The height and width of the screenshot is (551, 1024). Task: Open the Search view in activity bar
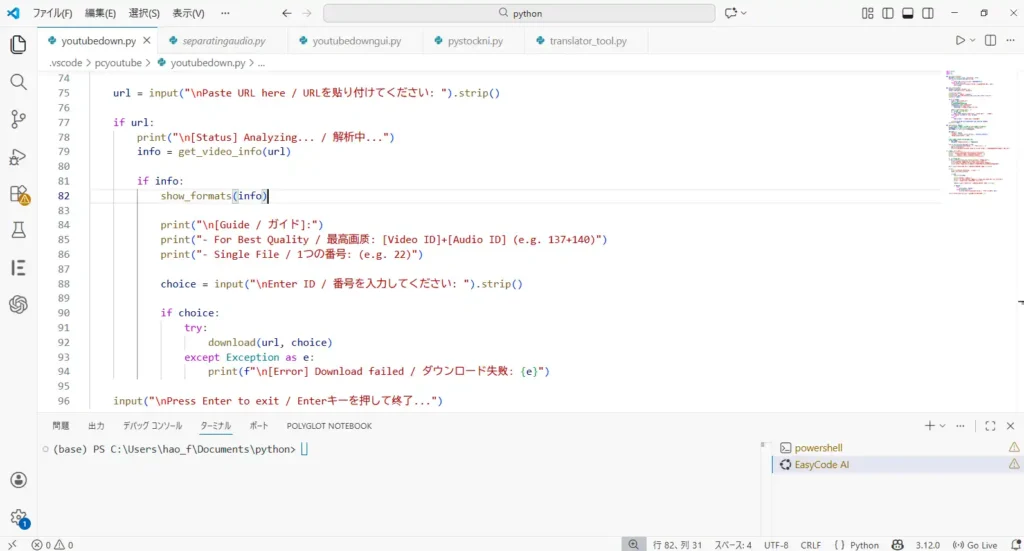(18, 82)
